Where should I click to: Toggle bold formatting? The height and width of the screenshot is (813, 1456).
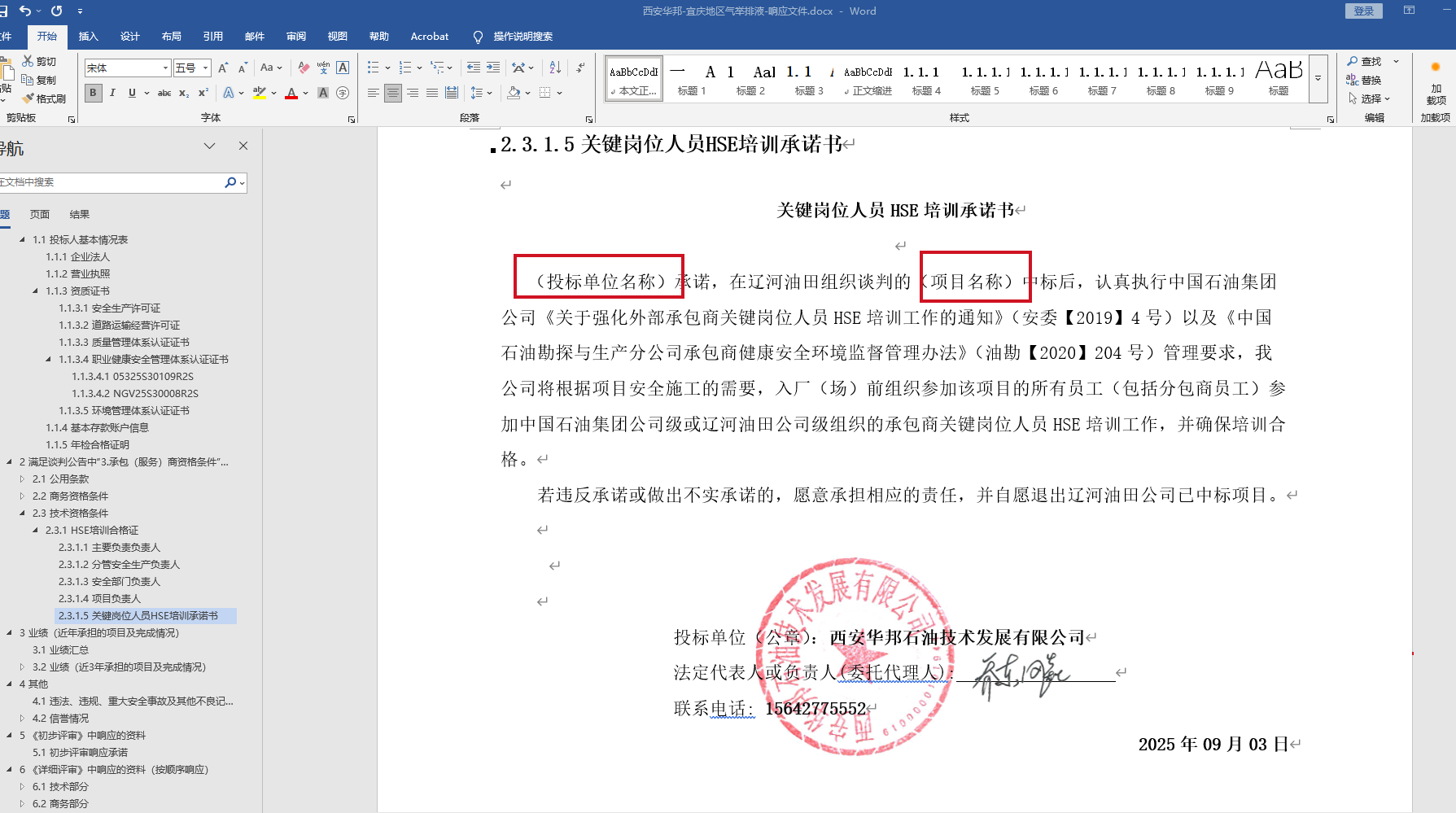tap(93, 93)
